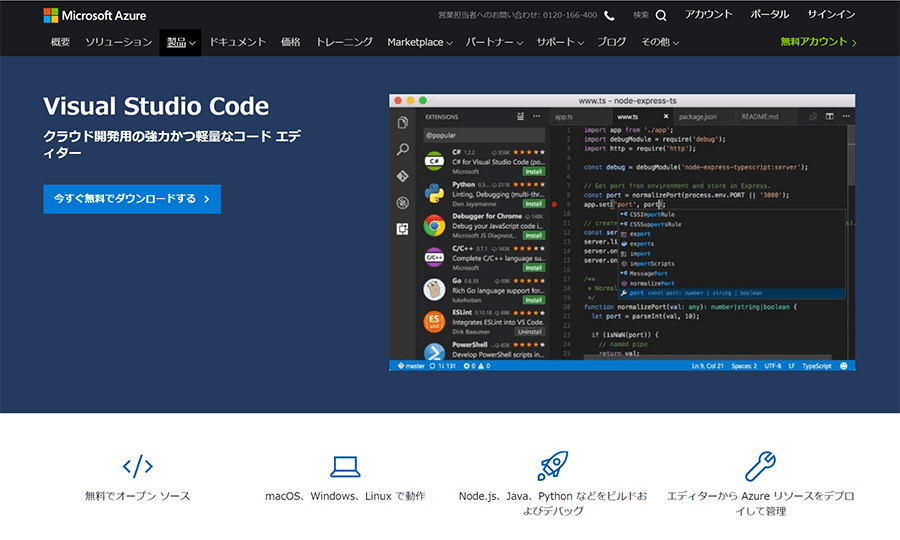Click the clear extensions list icon
This screenshot has height=540, width=900.
click(x=520, y=116)
